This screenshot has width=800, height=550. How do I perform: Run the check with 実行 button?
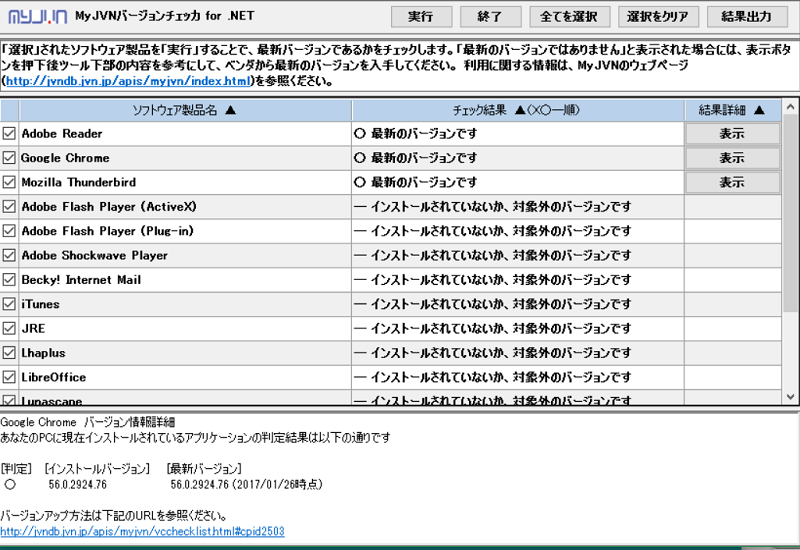[421, 17]
